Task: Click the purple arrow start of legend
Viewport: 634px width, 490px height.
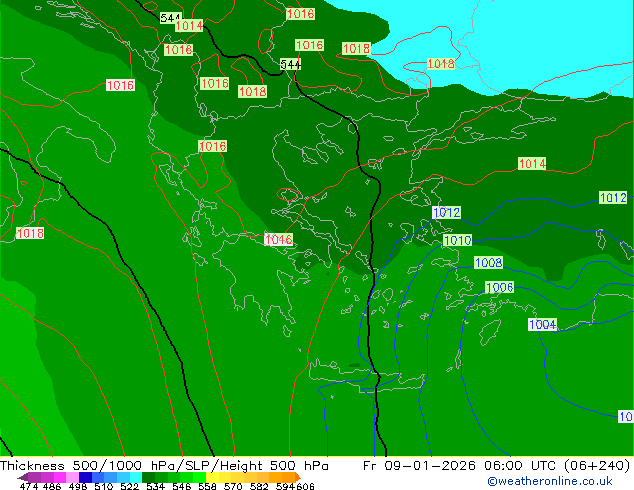Action: point(22,477)
